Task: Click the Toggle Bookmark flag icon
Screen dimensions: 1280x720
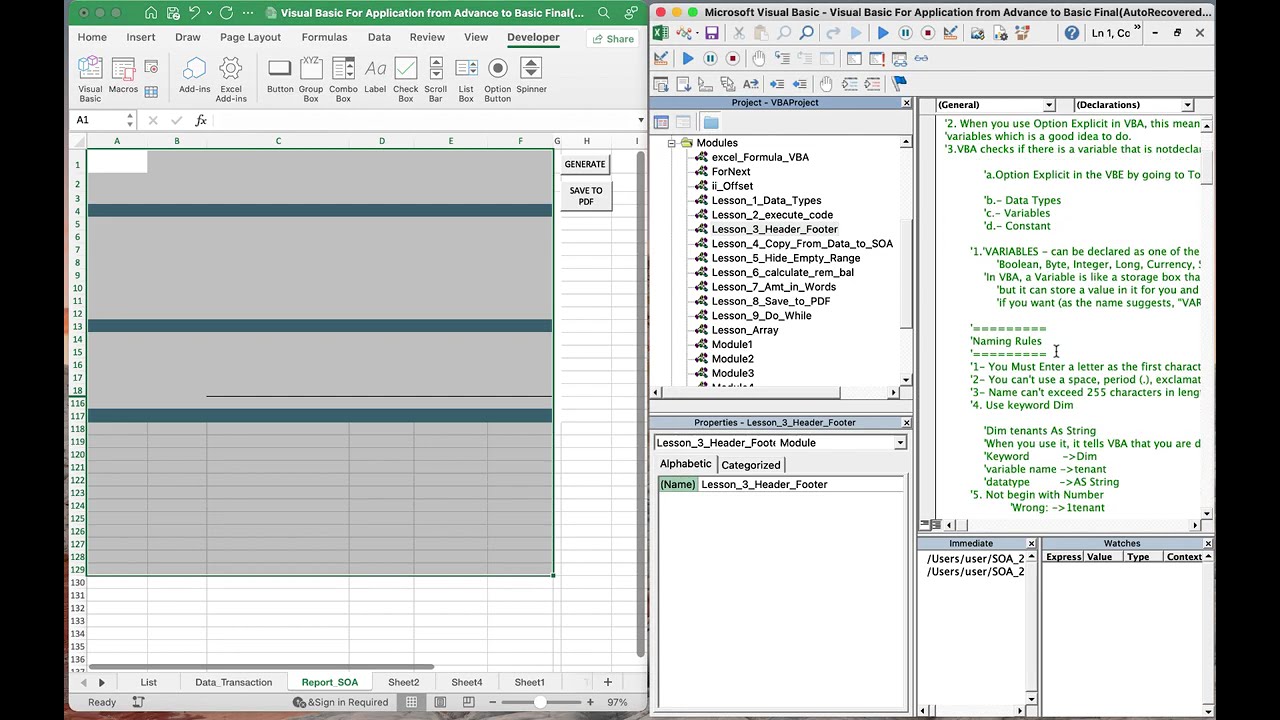Action: (899, 83)
